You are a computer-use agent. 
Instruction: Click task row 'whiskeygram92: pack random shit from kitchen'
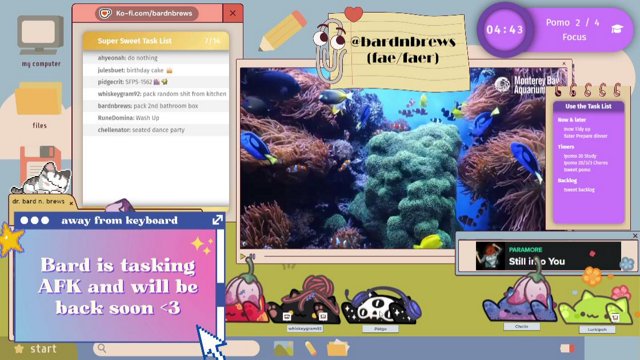pyautogui.click(x=156, y=94)
